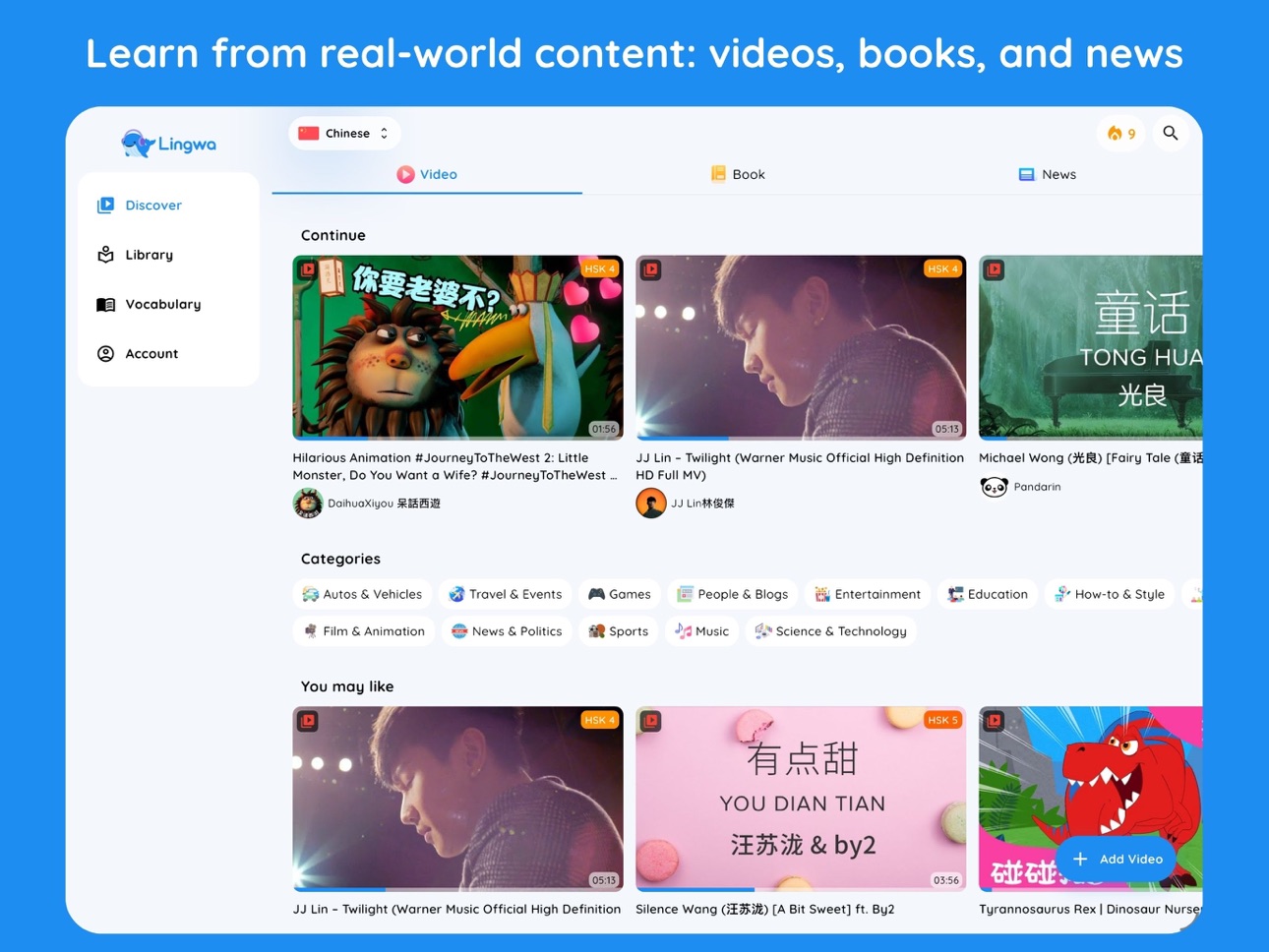Screen dimensions: 1269x952
Task: Click the Tyrannosaurus Rex video title
Action: tap(1090, 909)
